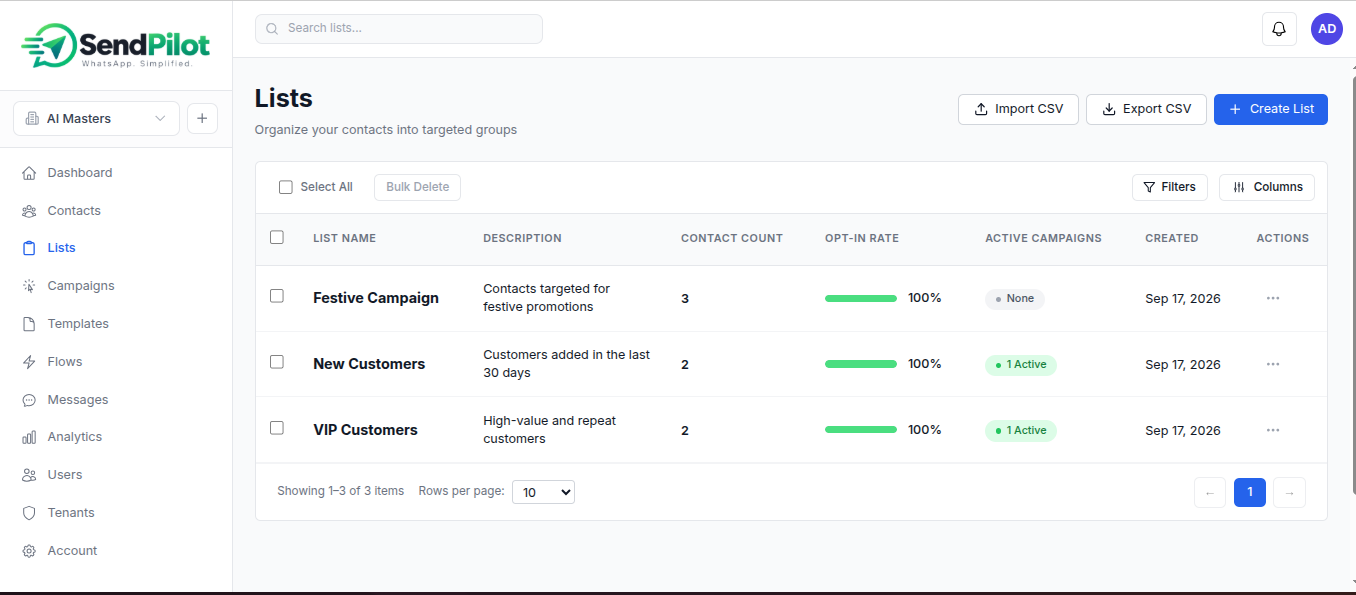Click 'Contacts targeted for festive promotions' description
Screen dimensions: 1356x595
(x=546, y=298)
